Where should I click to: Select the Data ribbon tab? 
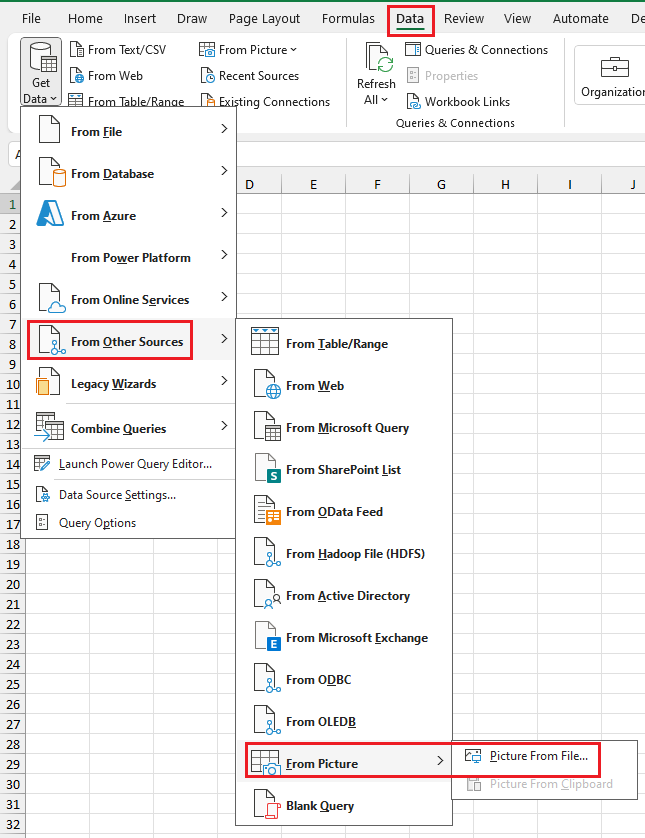(410, 20)
